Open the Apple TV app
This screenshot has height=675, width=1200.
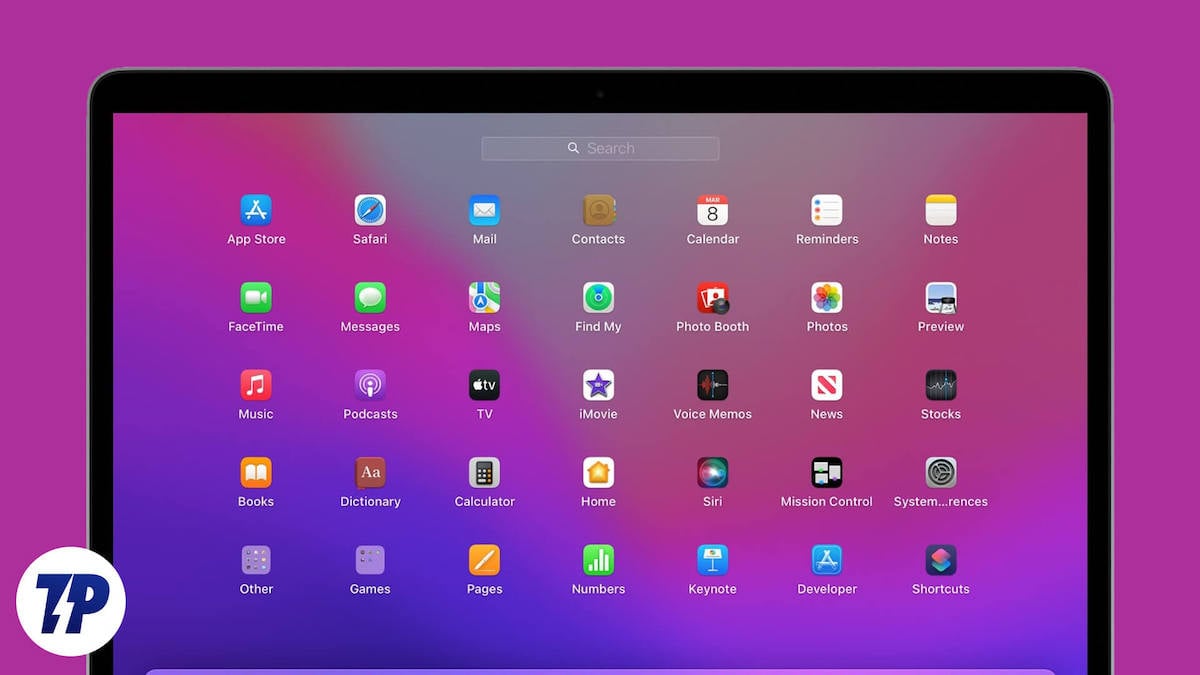(484, 385)
